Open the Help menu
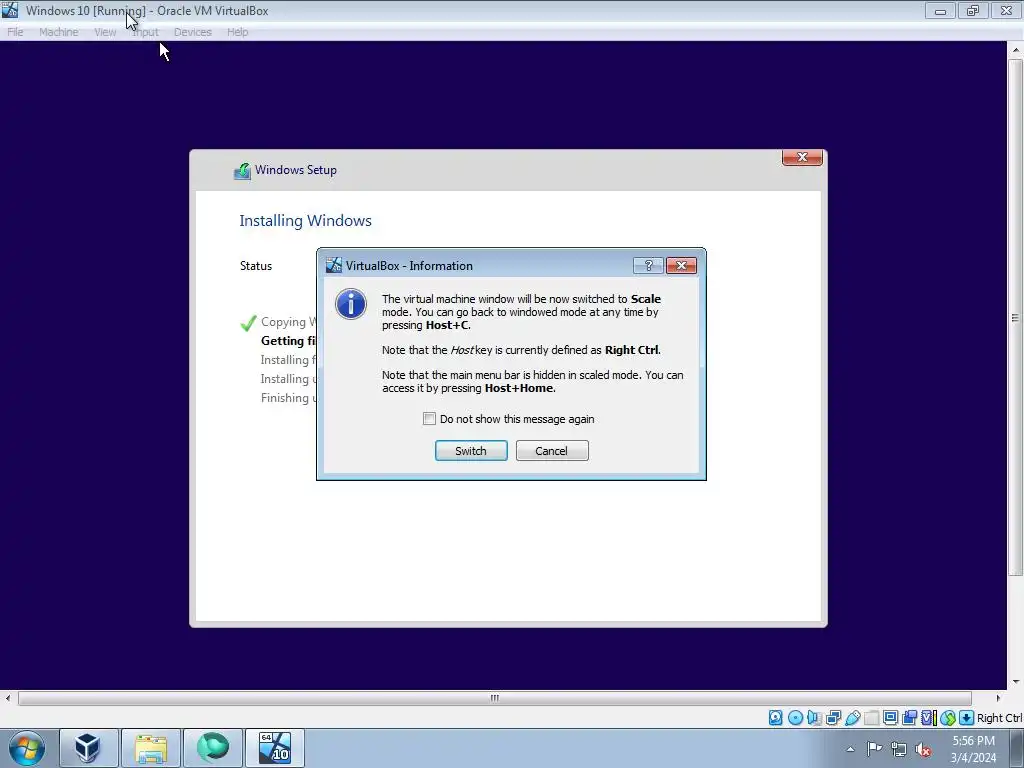 click(x=238, y=32)
